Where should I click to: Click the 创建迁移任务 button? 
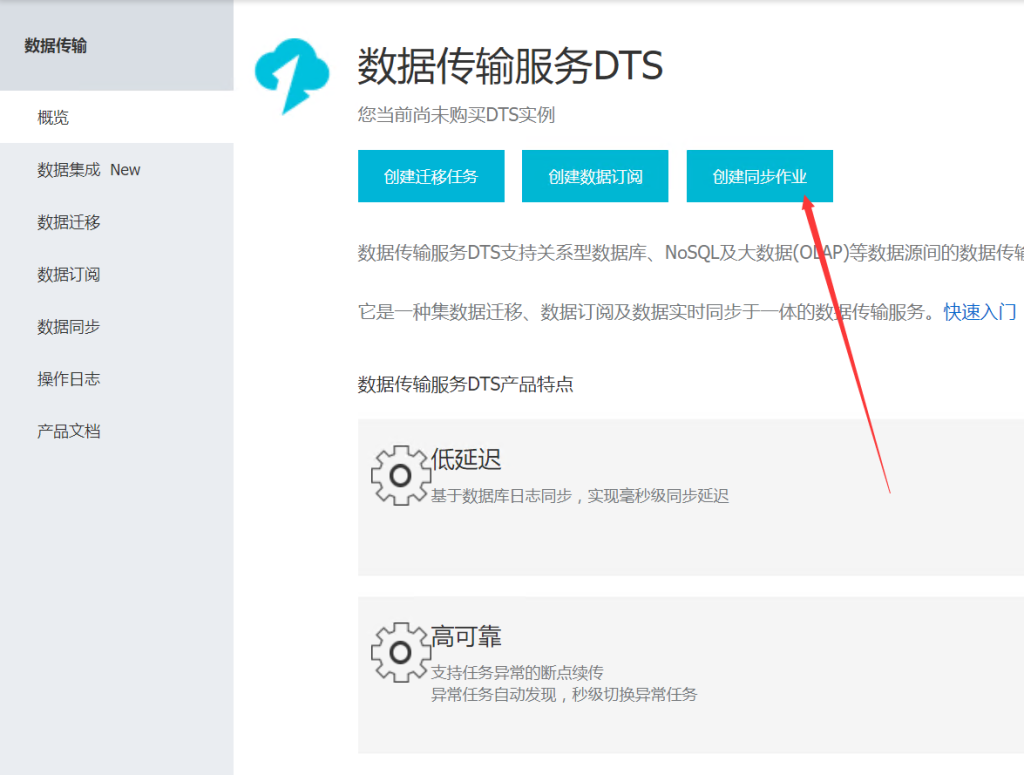[x=431, y=176]
